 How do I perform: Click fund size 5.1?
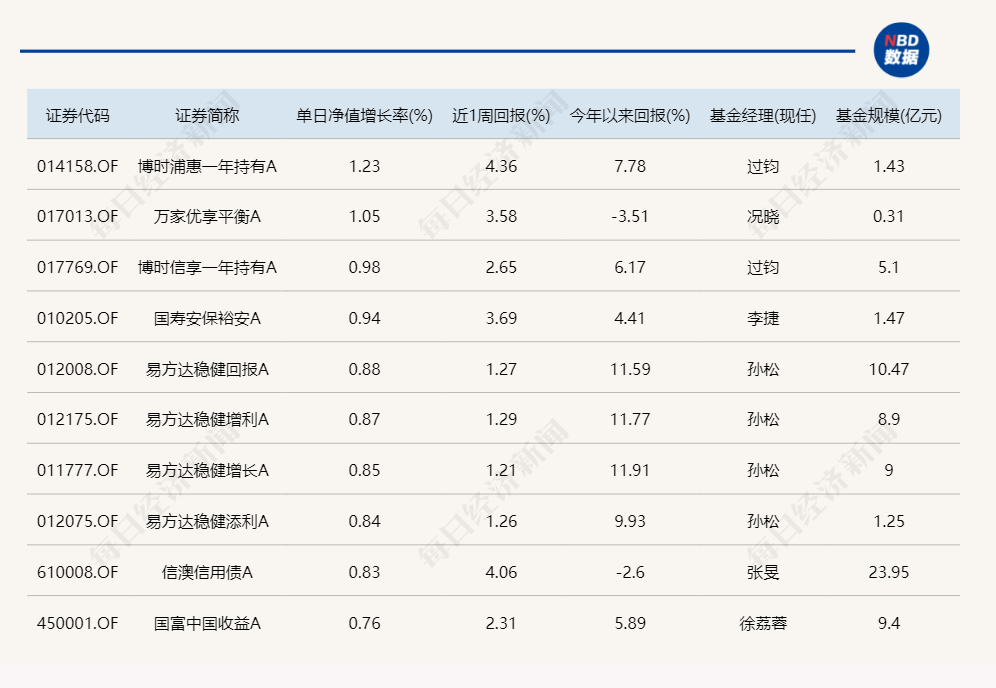point(889,267)
